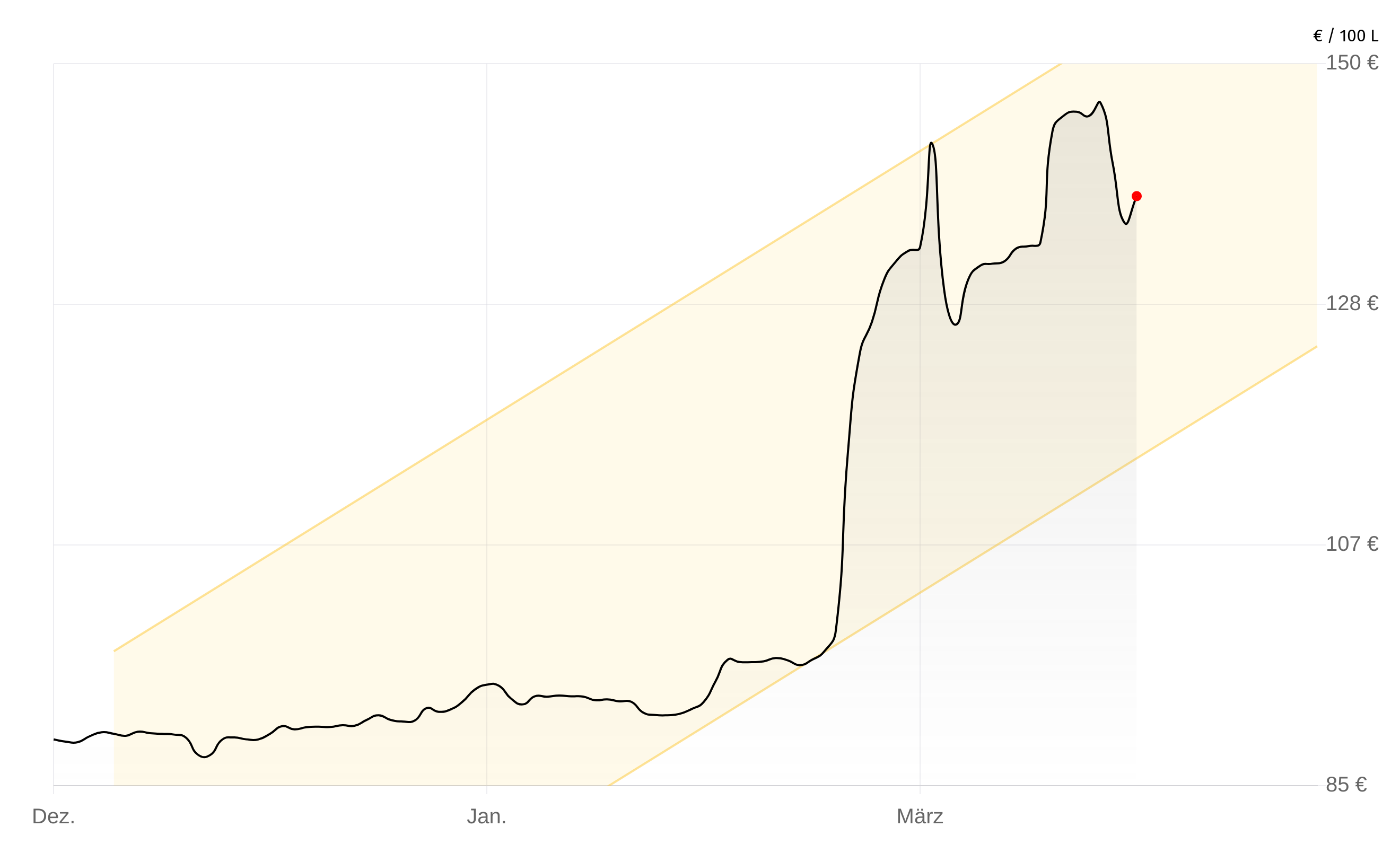This screenshot has height=862, width=1400.
Task: Select the '107 €' y-axis label
Action: pyautogui.click(x=1352, y=544)
